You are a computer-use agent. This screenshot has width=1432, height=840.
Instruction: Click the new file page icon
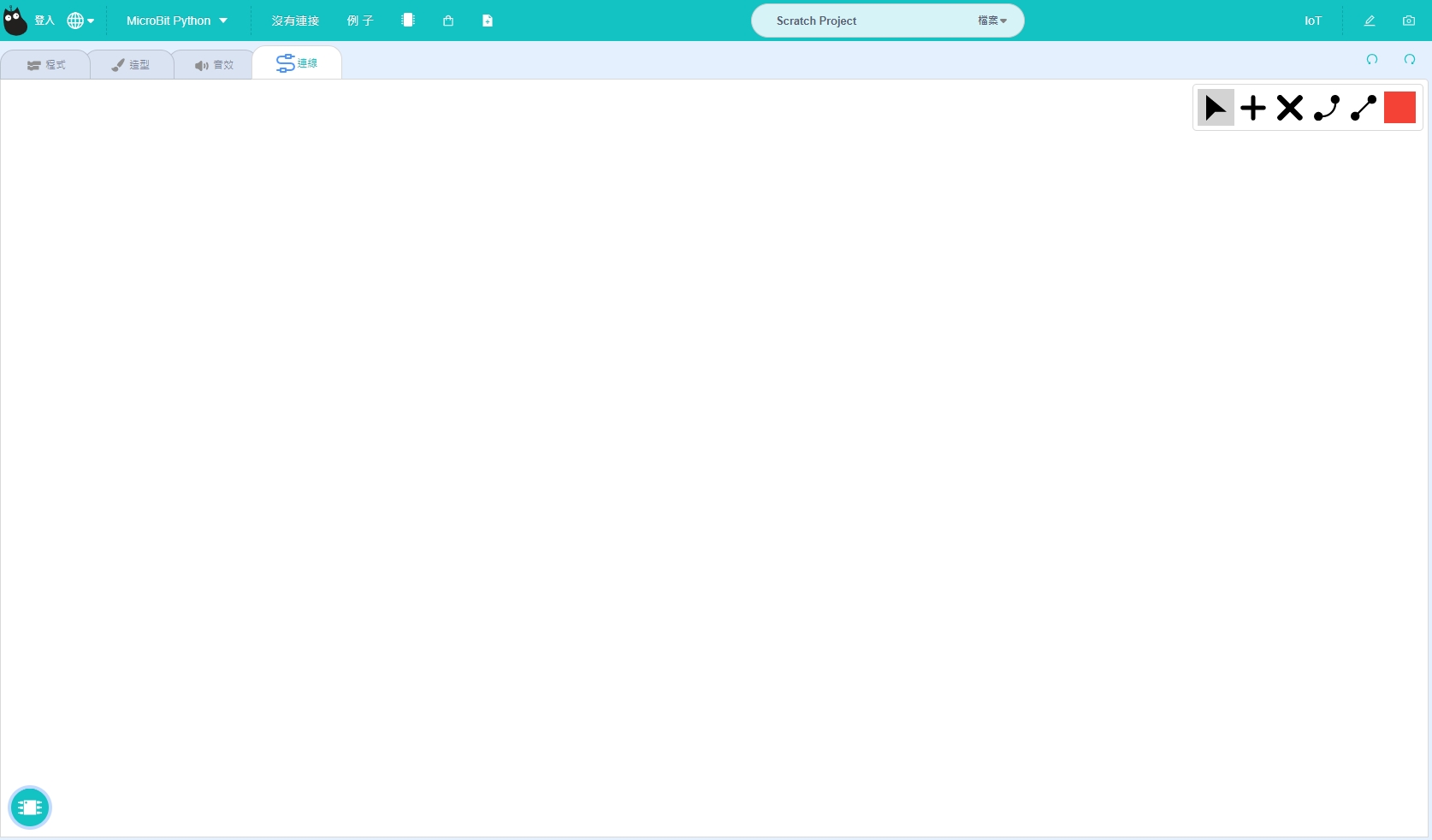click(487, 21)
